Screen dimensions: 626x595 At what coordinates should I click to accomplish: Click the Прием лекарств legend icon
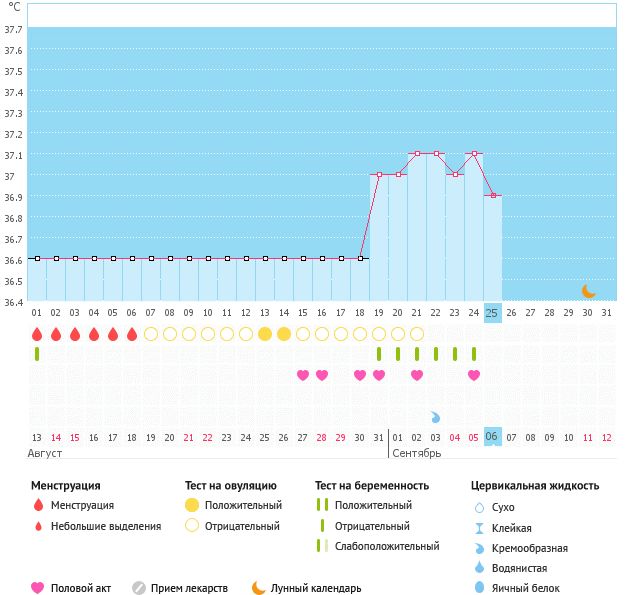[x=140, y=589]
